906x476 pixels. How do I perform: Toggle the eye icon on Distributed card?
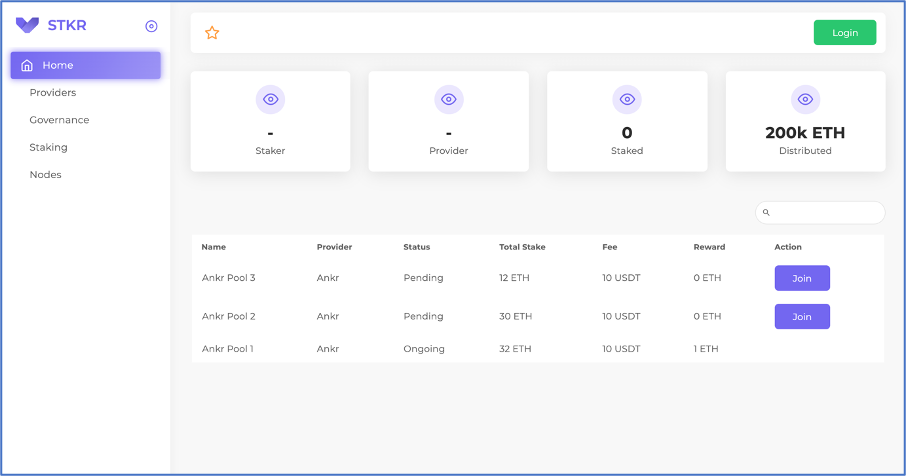(805, 99)
